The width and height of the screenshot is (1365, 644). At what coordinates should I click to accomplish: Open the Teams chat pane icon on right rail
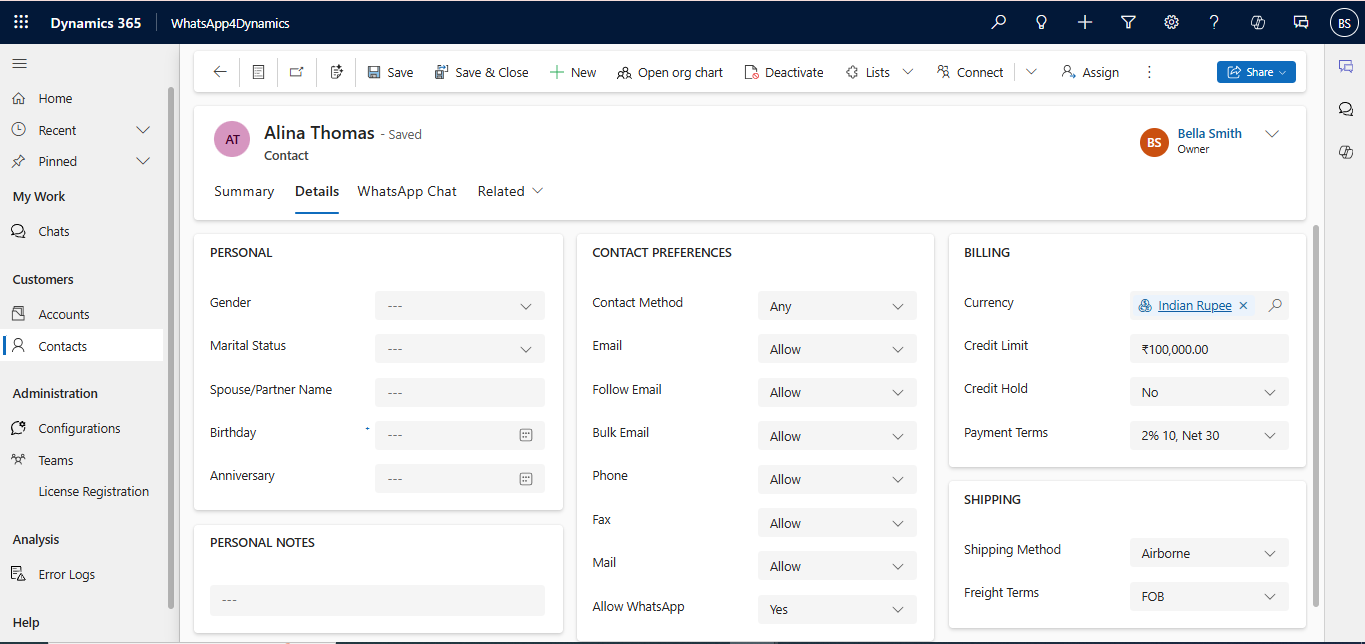[x=1346, y=66]
